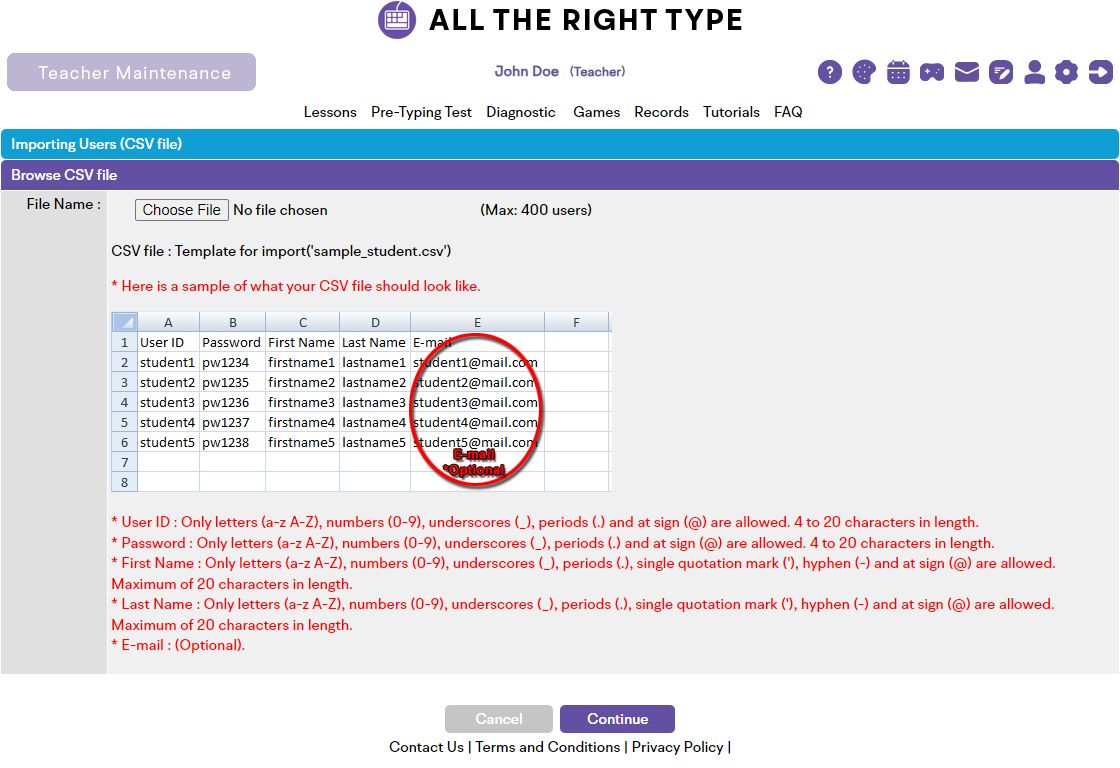
Task: Click the notepad edit icon
Action: pos(1001,72)
